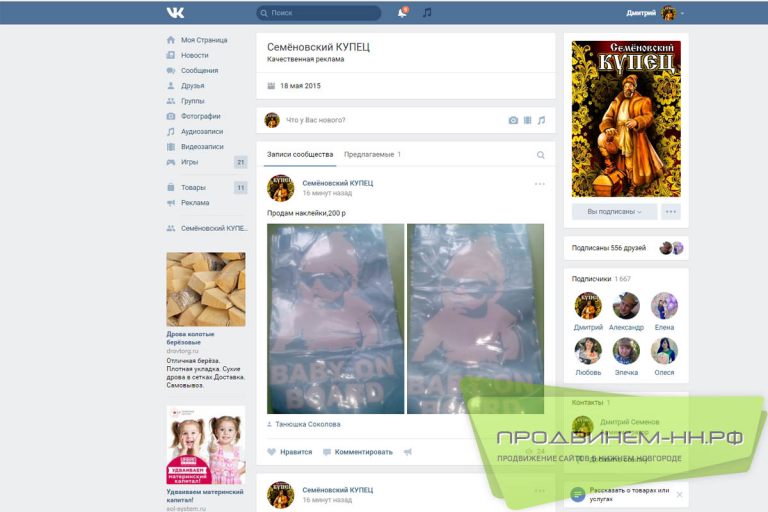Screen dimensions: 768x512
Task: Like the post via Нравится heart
Action: [289, 452]
